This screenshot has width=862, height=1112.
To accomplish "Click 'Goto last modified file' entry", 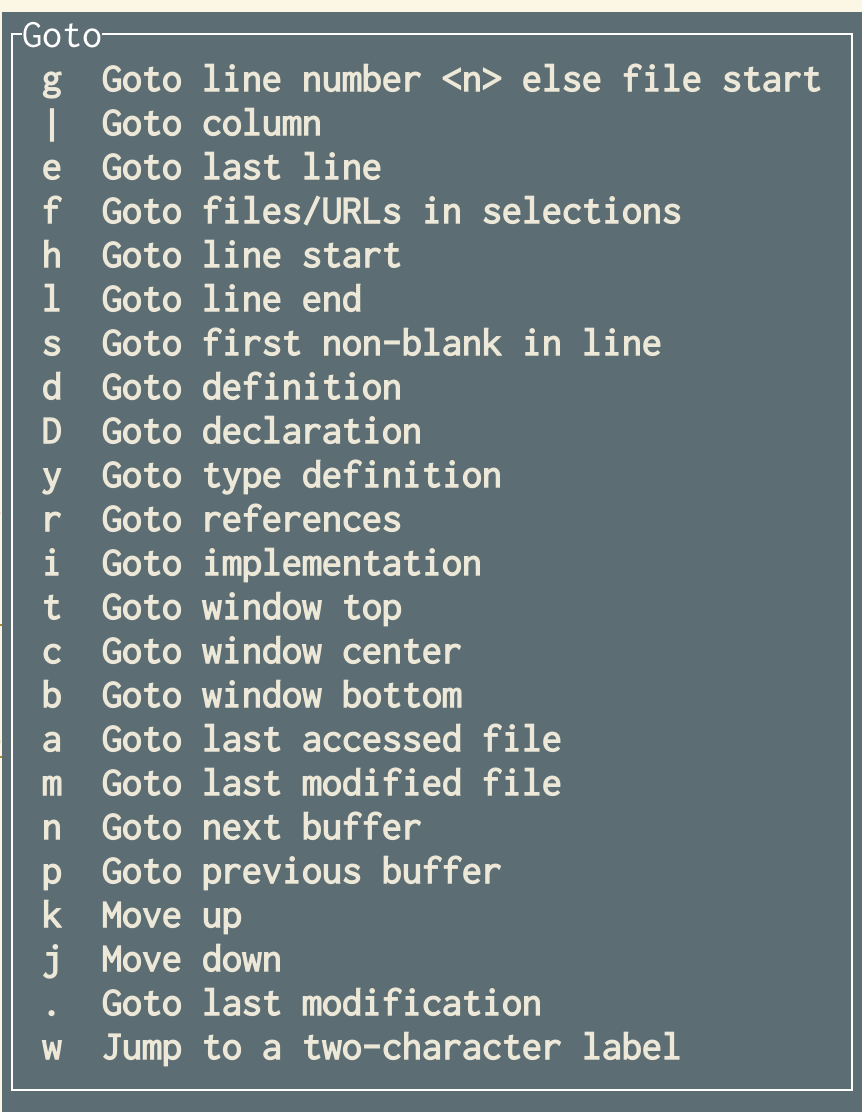I will (331, 783).
